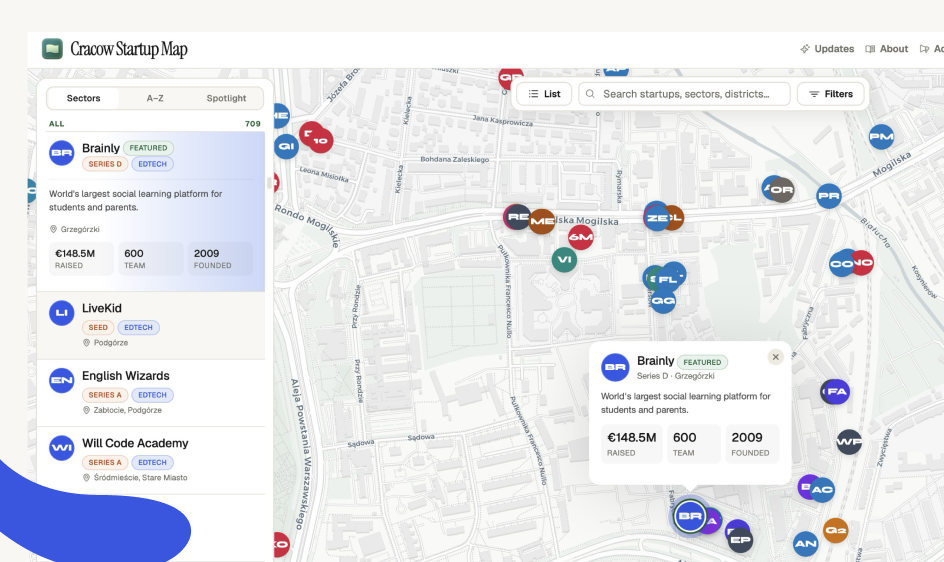Open the Updates link in header
Image resolution: width=944 pixels, height=562 pixels.
tap(827, 49)
